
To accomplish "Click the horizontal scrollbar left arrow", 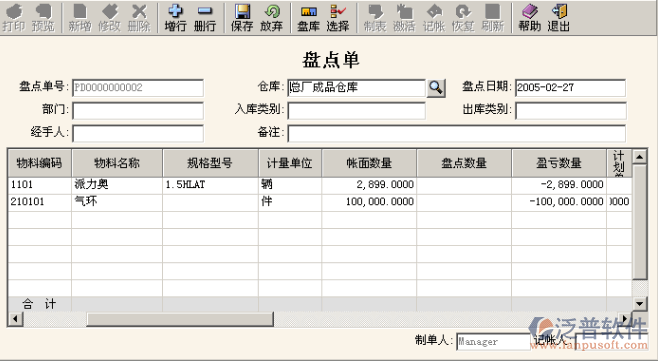I will pyautogui.click(x=16, y=319).
